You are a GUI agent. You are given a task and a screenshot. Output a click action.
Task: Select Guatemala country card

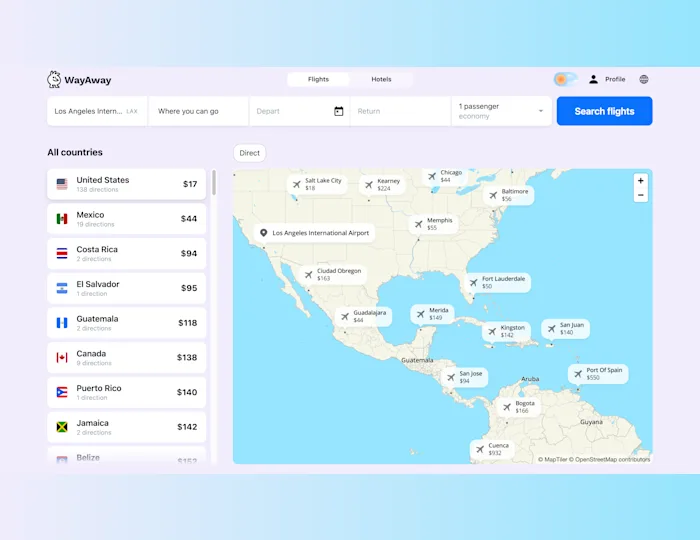click(x=126, y=323)
